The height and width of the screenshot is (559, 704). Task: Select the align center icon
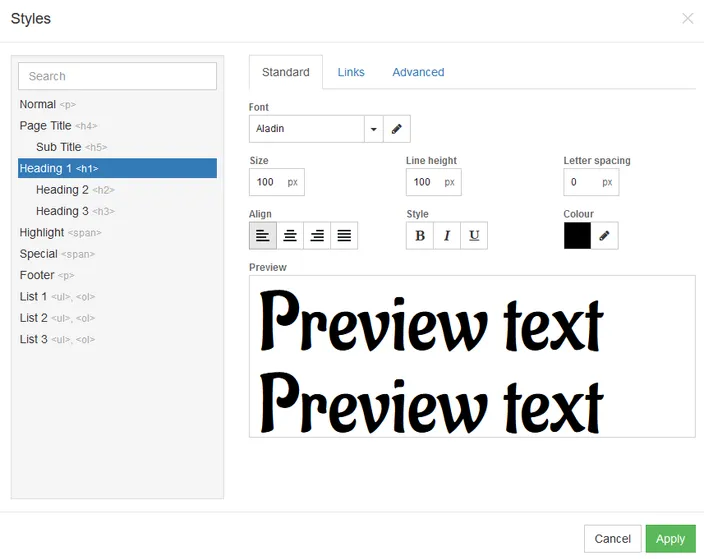290,235
